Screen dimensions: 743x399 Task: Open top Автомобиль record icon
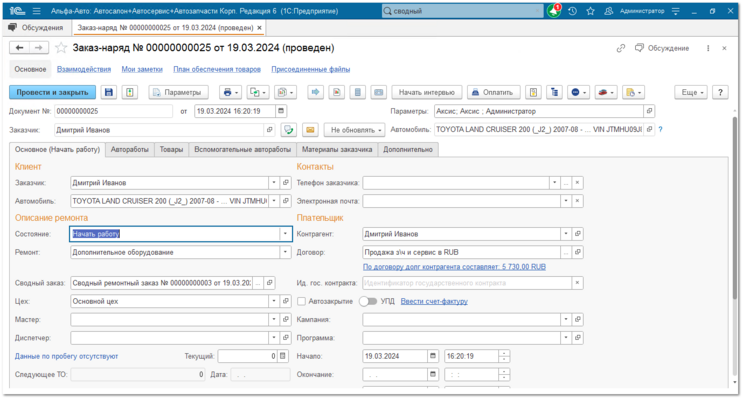[x=649, y=129]
